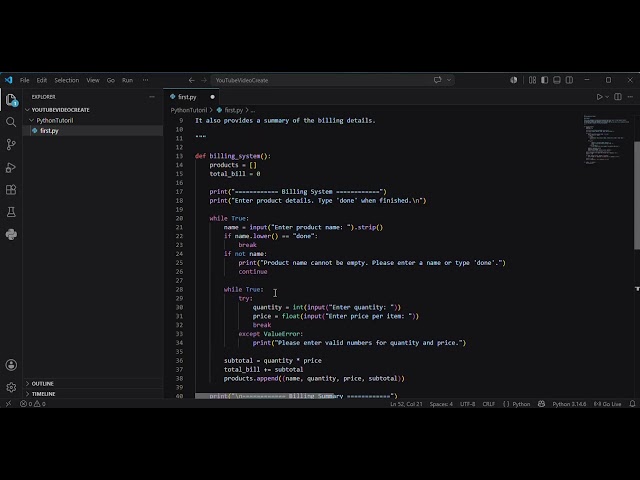Select first.py in Explorer tree

93,131
